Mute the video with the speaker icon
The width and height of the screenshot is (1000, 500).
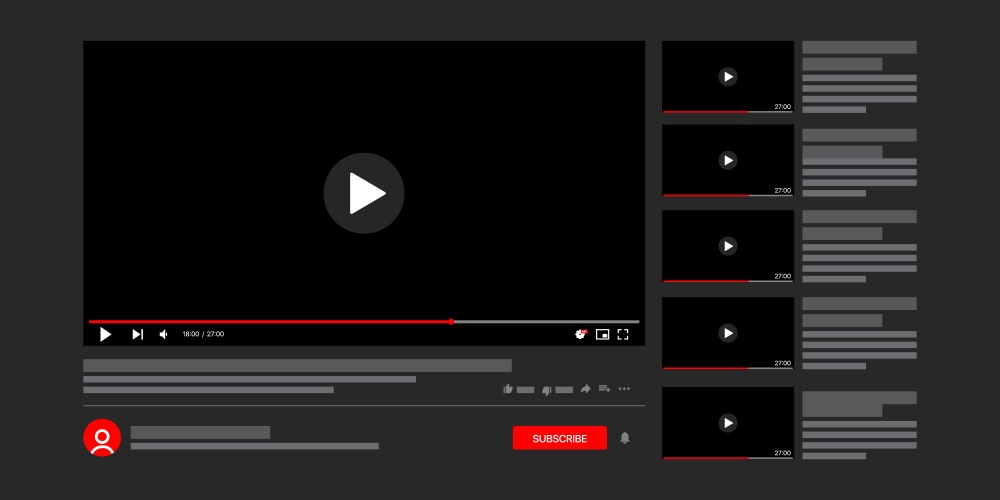pos(164,334)
